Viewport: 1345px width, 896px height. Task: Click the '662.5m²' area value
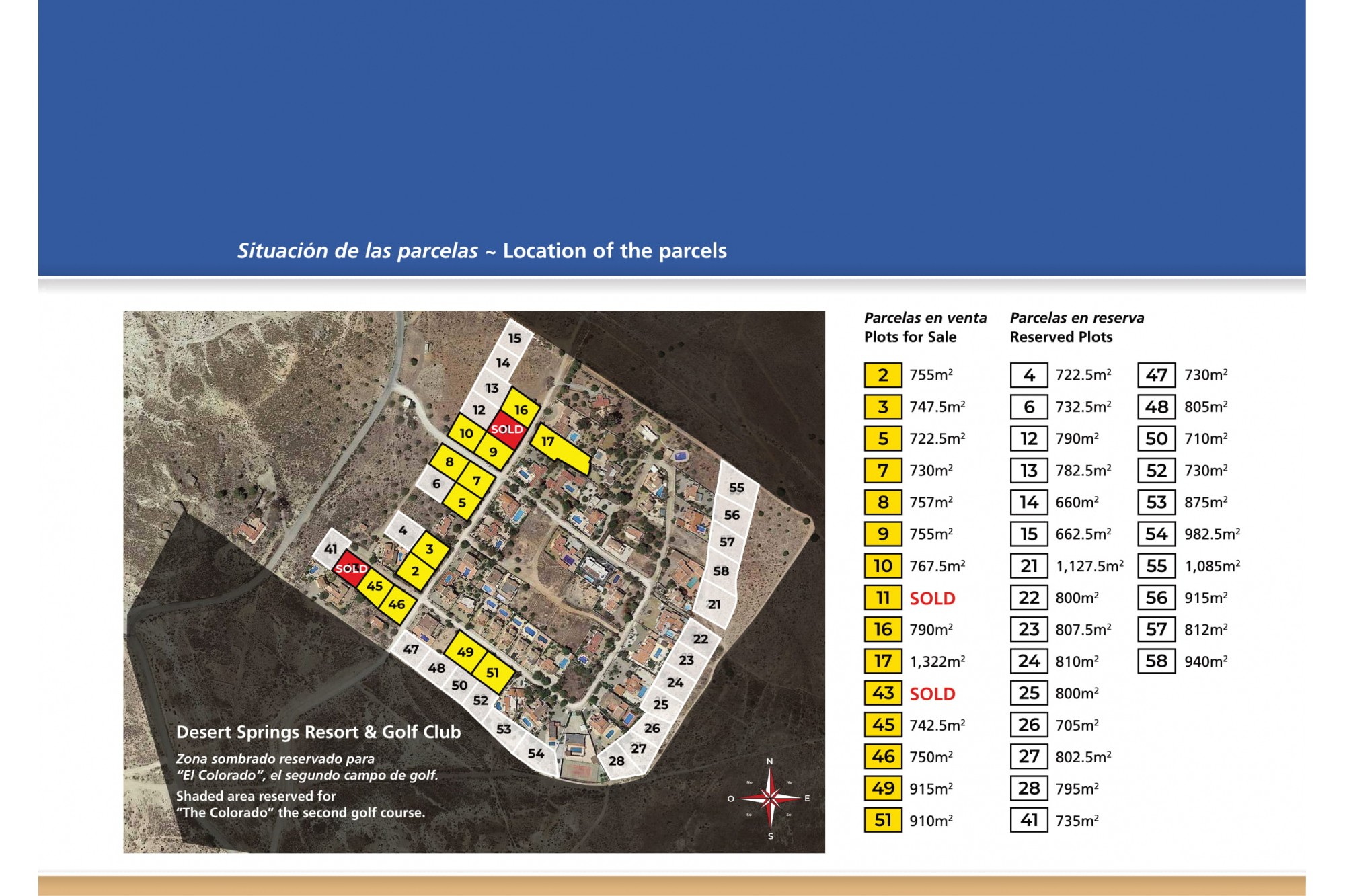(1083, 534)
